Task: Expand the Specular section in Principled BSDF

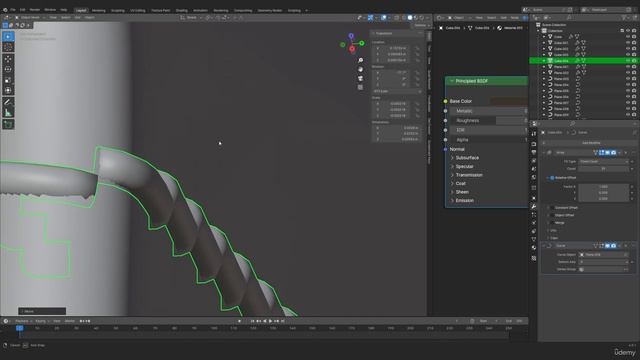Action: tap(462, 167)
